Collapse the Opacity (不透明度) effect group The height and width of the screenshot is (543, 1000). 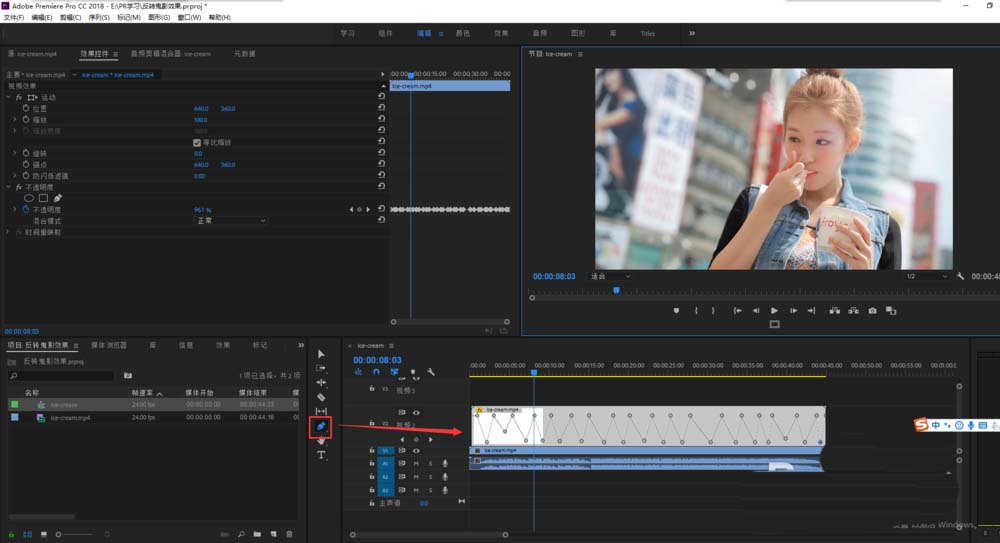click(x=8, y=187)
